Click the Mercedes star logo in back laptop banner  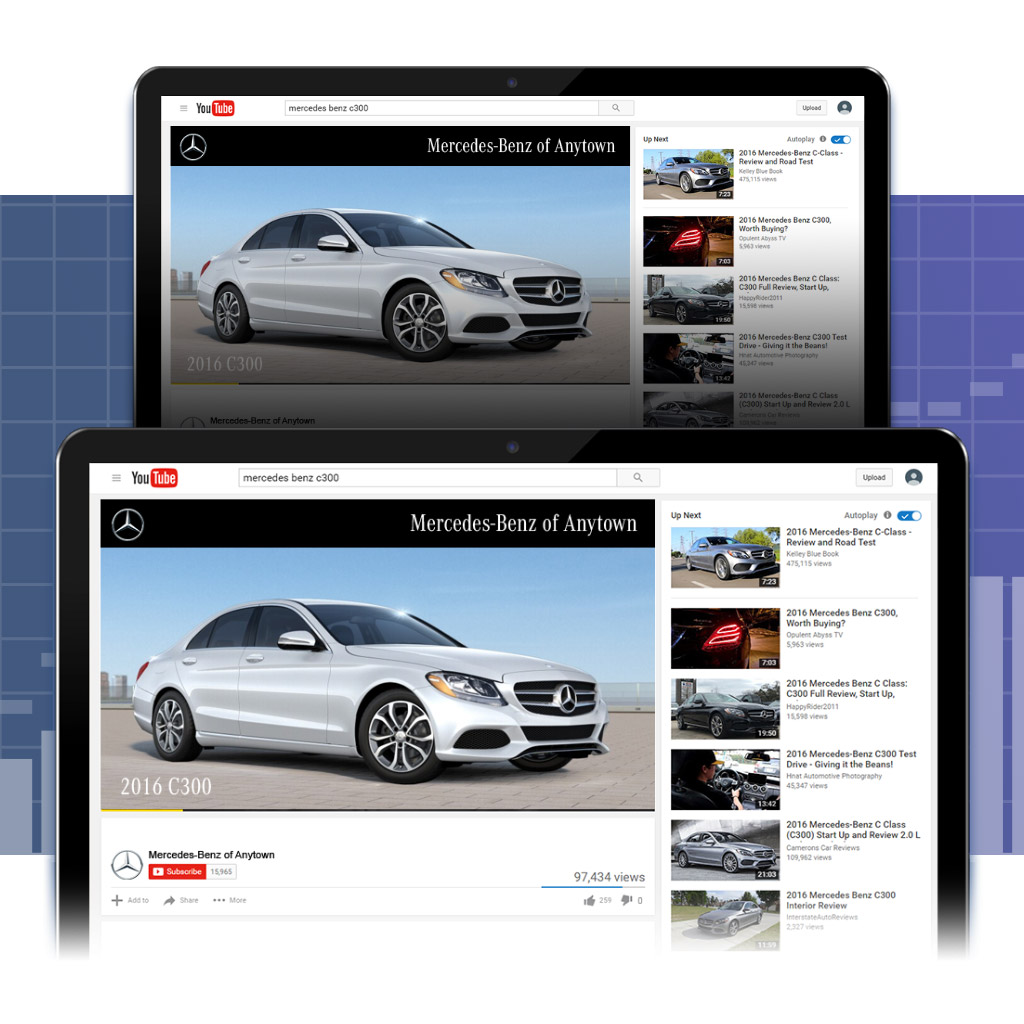pos(193,147)
